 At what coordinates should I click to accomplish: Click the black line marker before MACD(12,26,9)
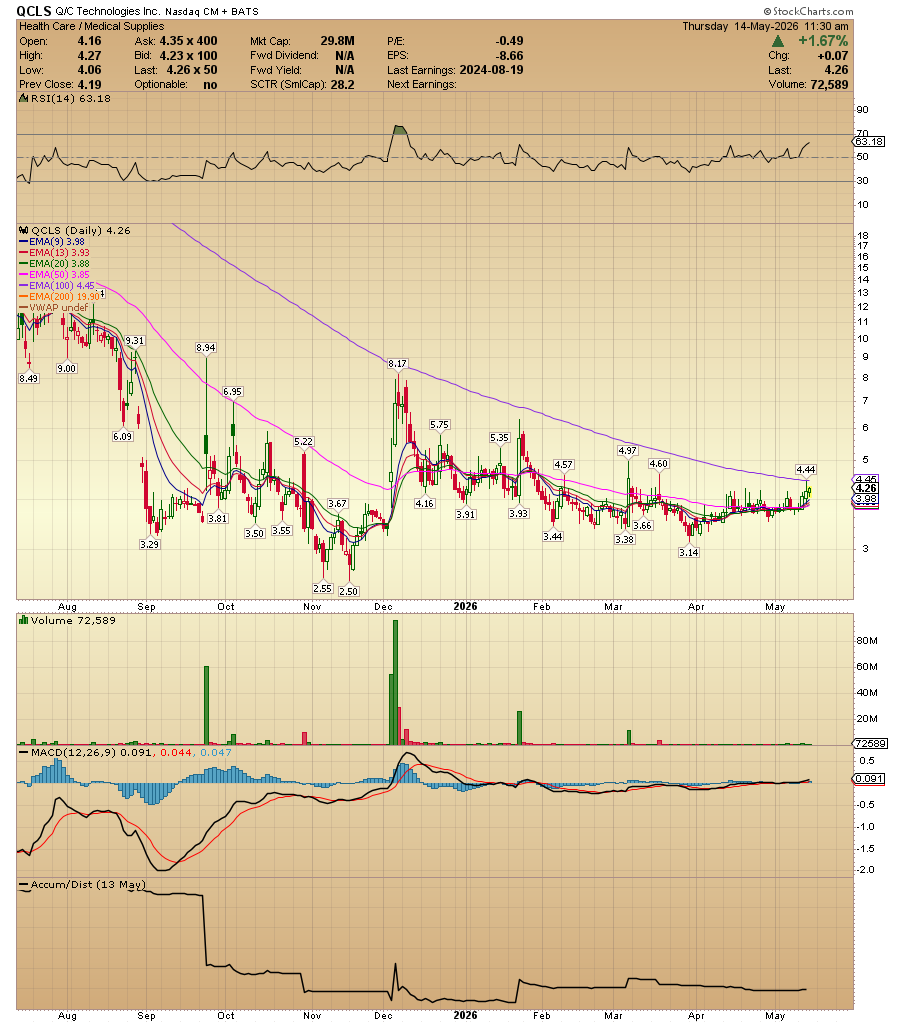[x=23, y=753]
